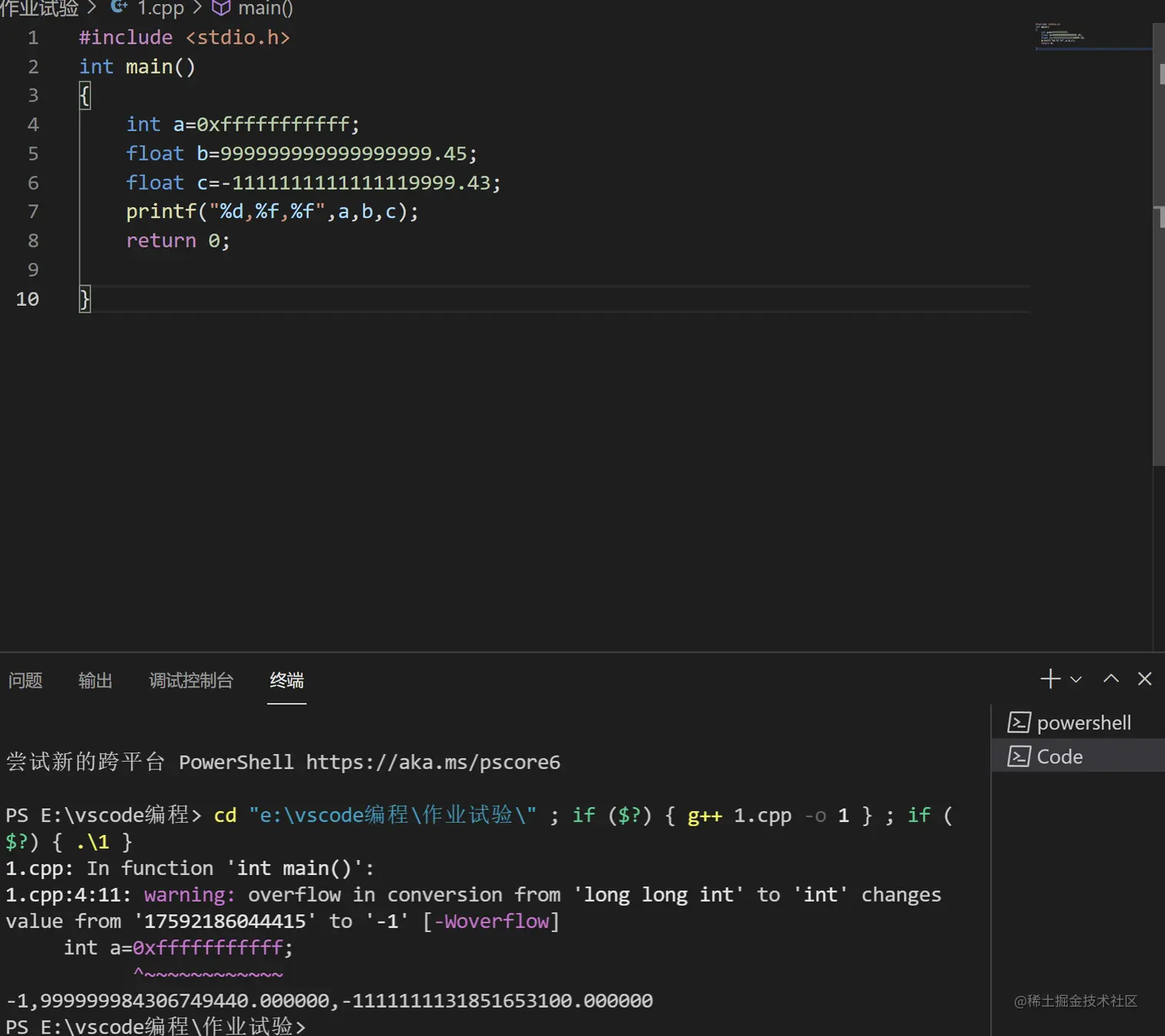Click the 'float b=999999999999999999.45;' line
Screen dimensions: 1165x1036
[301, 153]
